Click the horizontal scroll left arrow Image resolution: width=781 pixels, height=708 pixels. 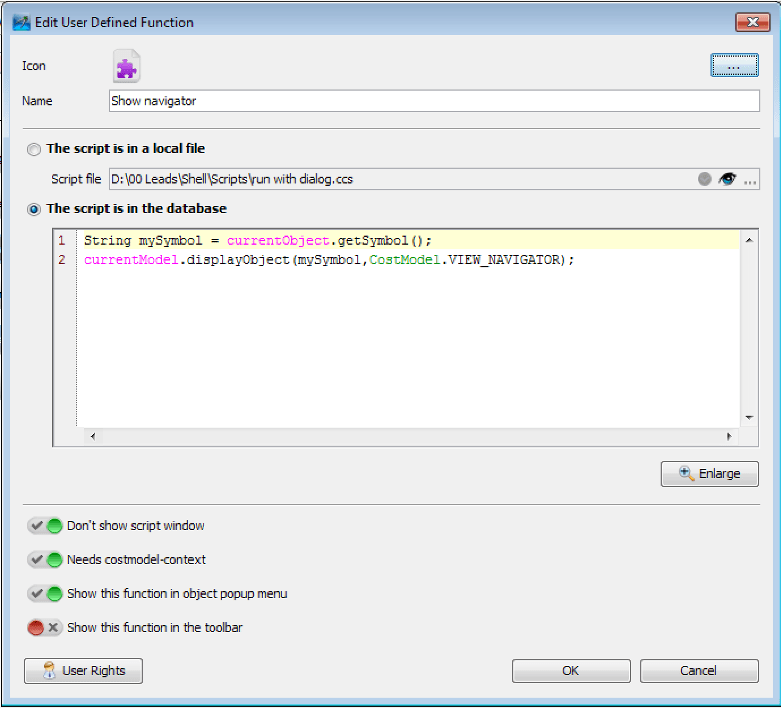click(x=93, y=436)
